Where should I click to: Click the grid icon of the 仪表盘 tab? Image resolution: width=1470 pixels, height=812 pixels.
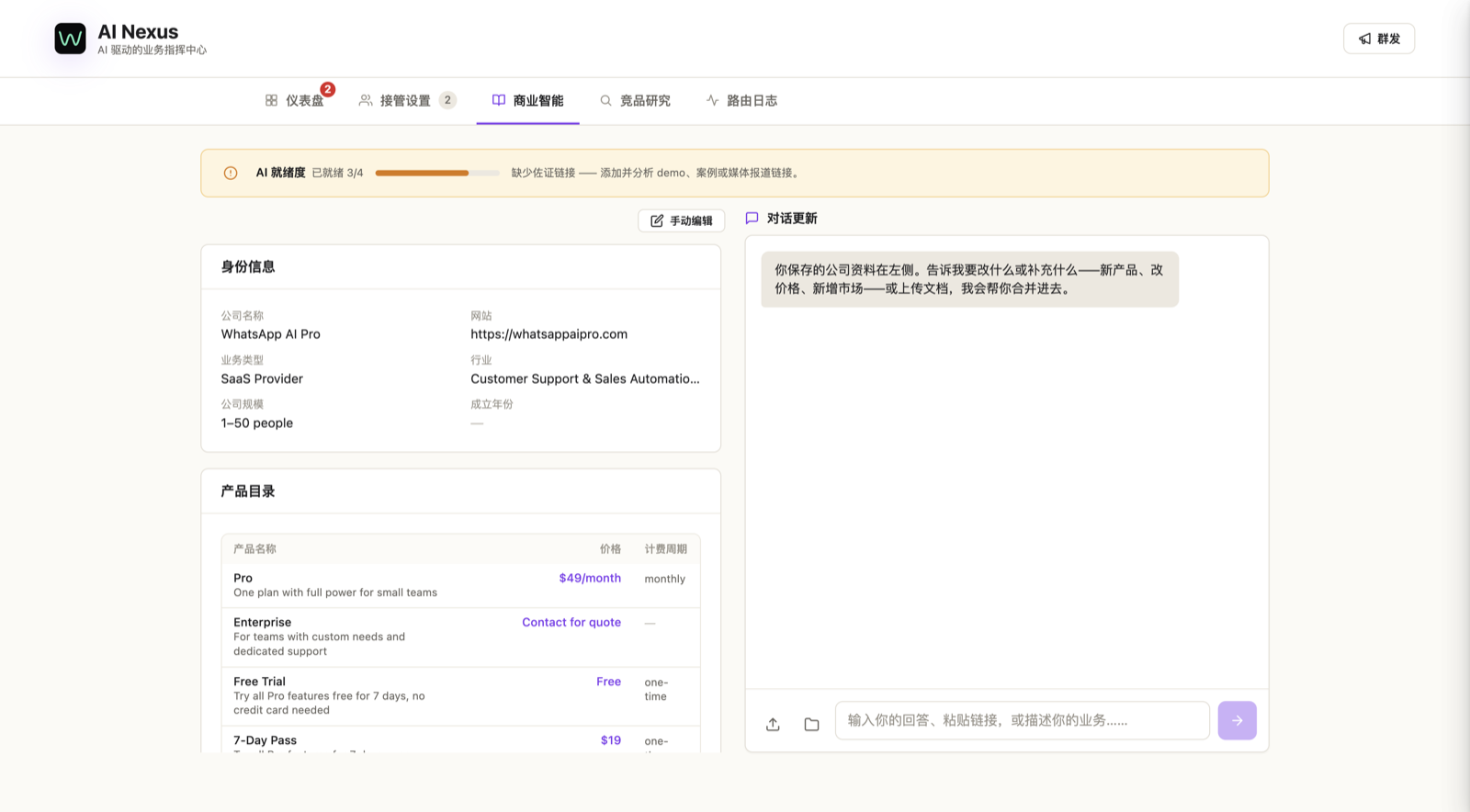[x=271, y=100]
